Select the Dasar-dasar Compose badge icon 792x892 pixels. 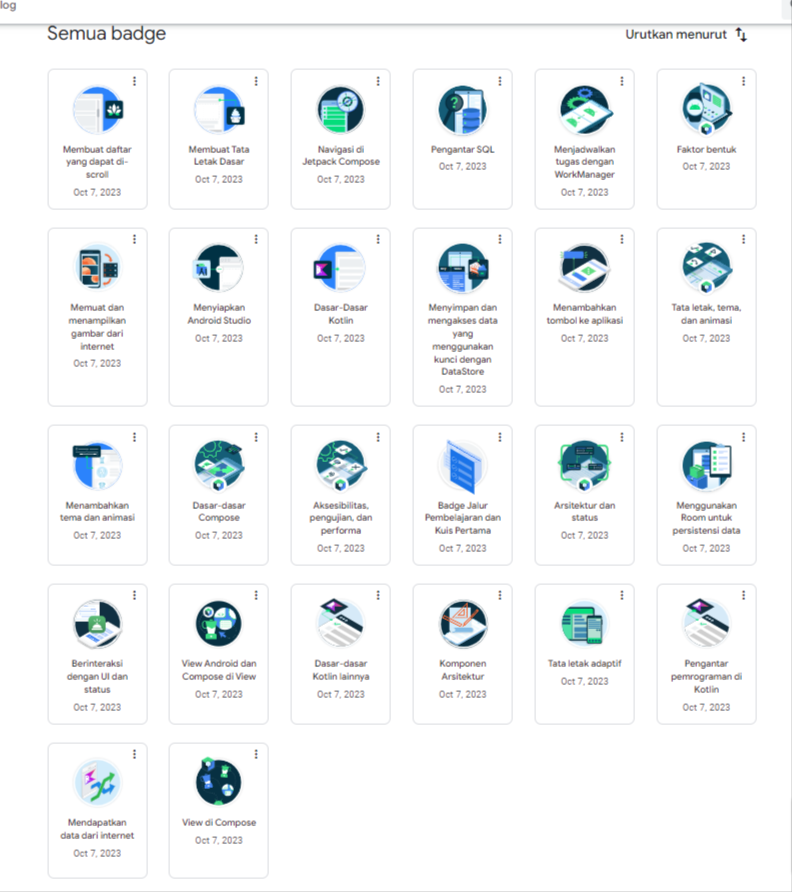(219, 466)
